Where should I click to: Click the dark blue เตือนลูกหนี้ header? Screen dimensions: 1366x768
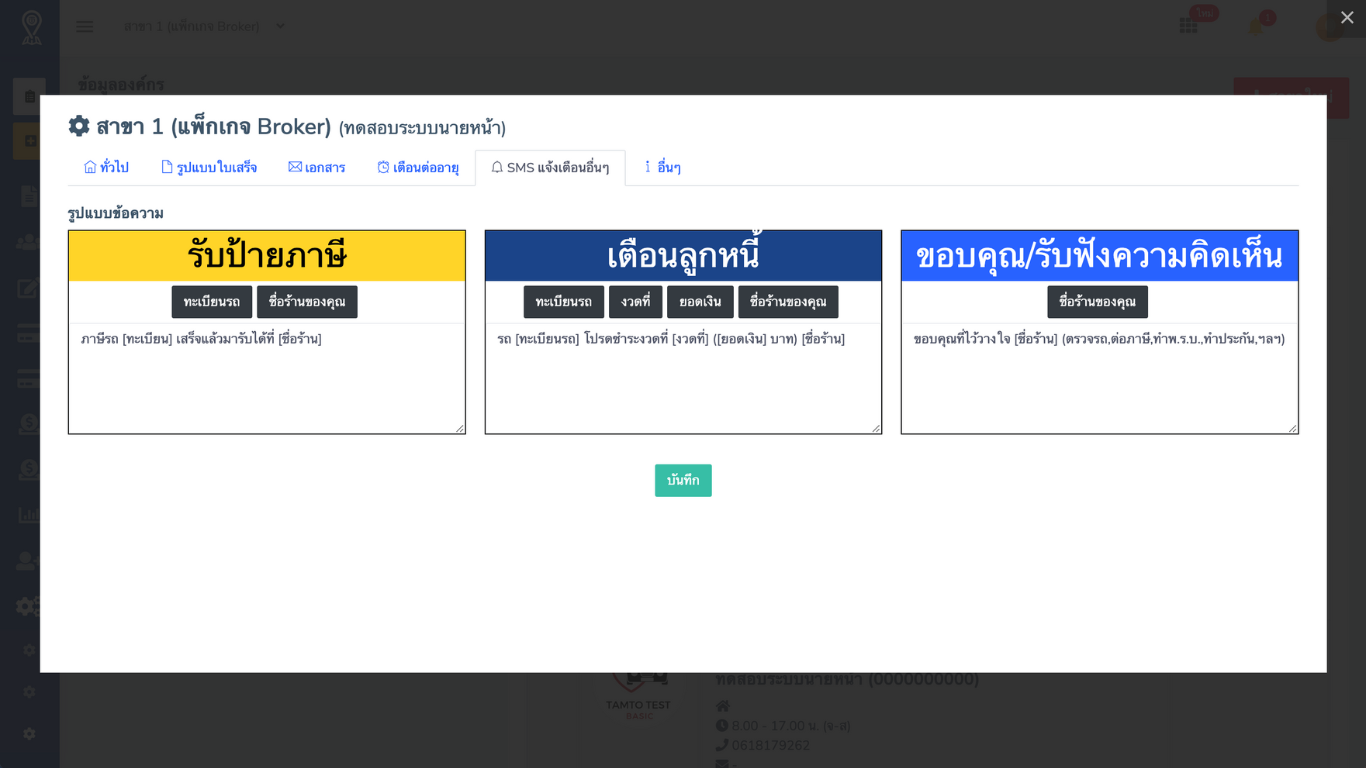683,256
